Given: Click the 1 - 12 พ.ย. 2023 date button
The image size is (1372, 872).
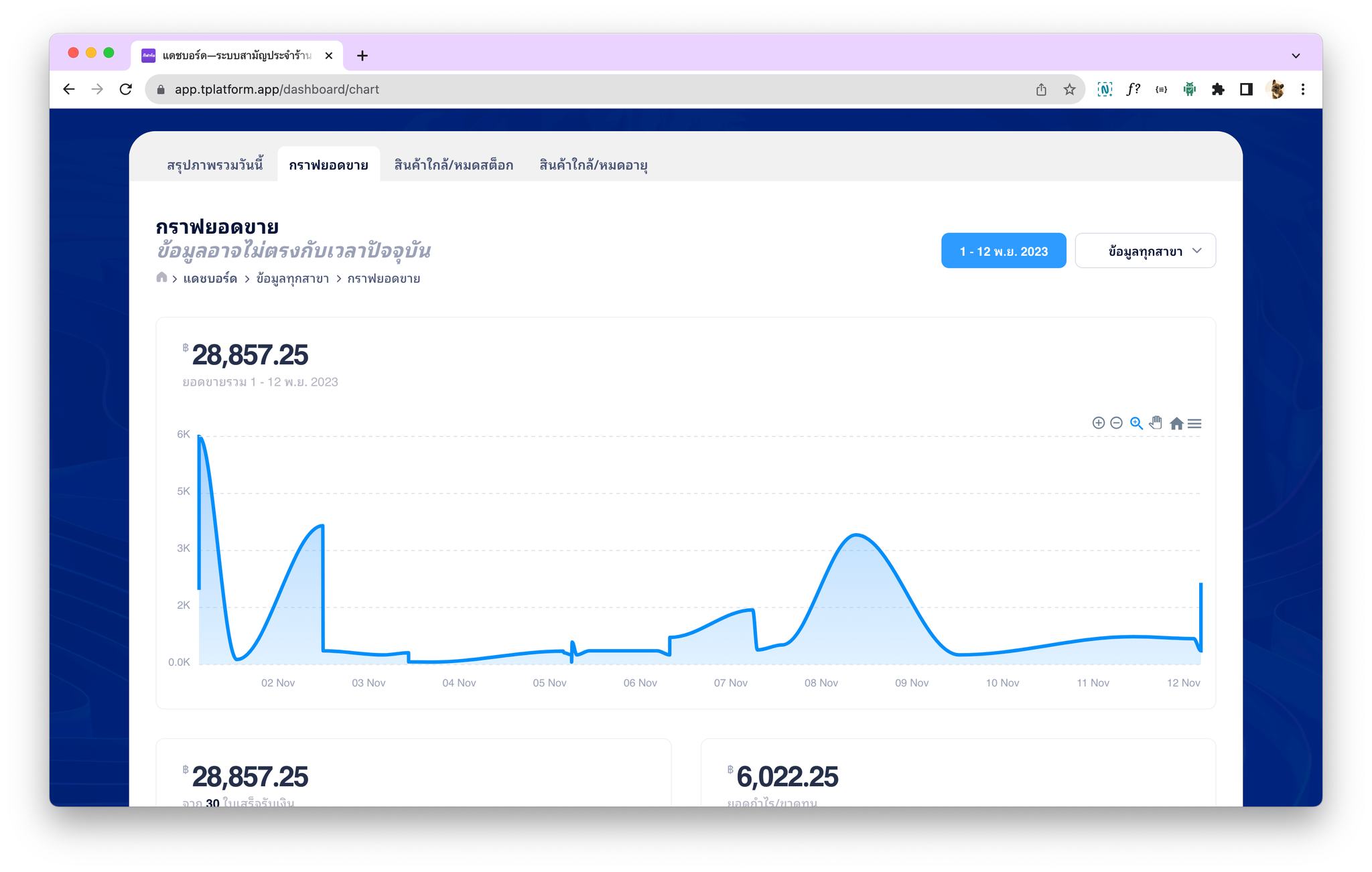Looking at the screenshot, I should tap(1003, 251).
